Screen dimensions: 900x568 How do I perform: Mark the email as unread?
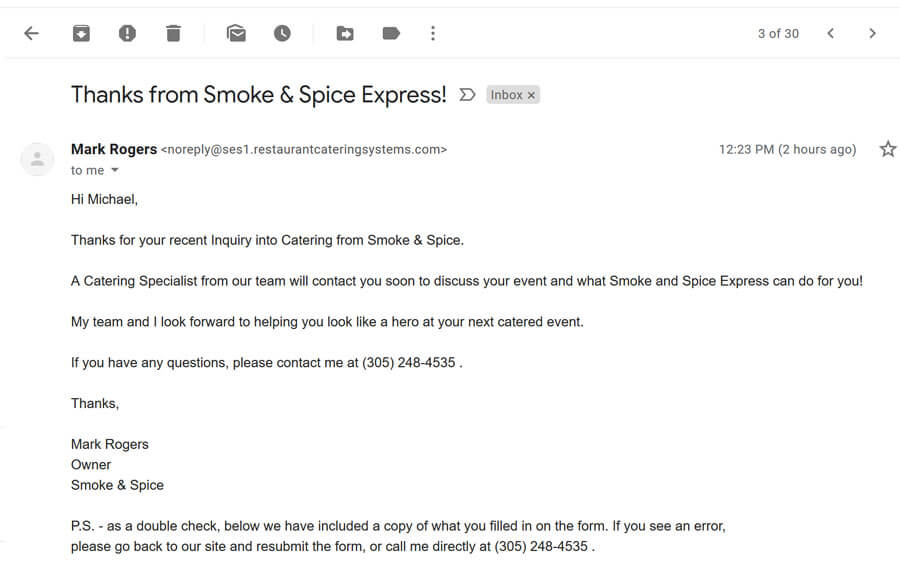click(x=236, y=33)
